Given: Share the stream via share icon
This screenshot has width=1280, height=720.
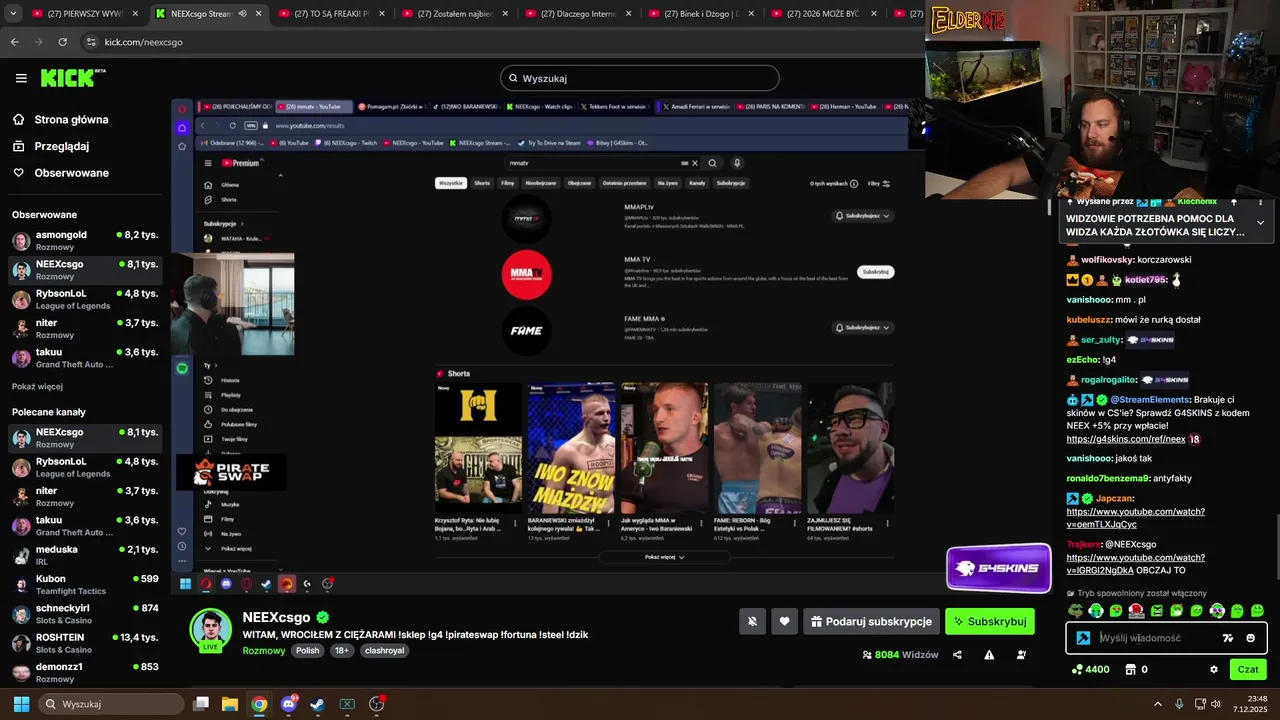Looking at the screenshot, I should 957,655.
